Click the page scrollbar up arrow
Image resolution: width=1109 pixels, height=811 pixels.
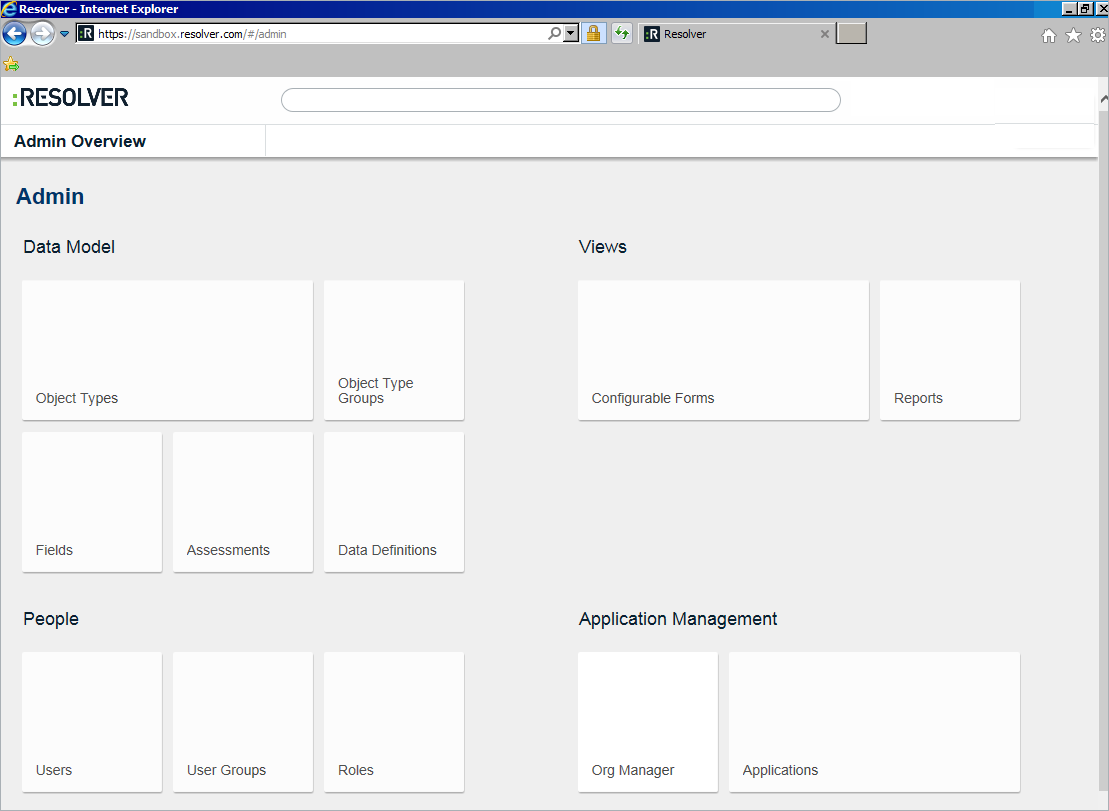coord(1103,100)
